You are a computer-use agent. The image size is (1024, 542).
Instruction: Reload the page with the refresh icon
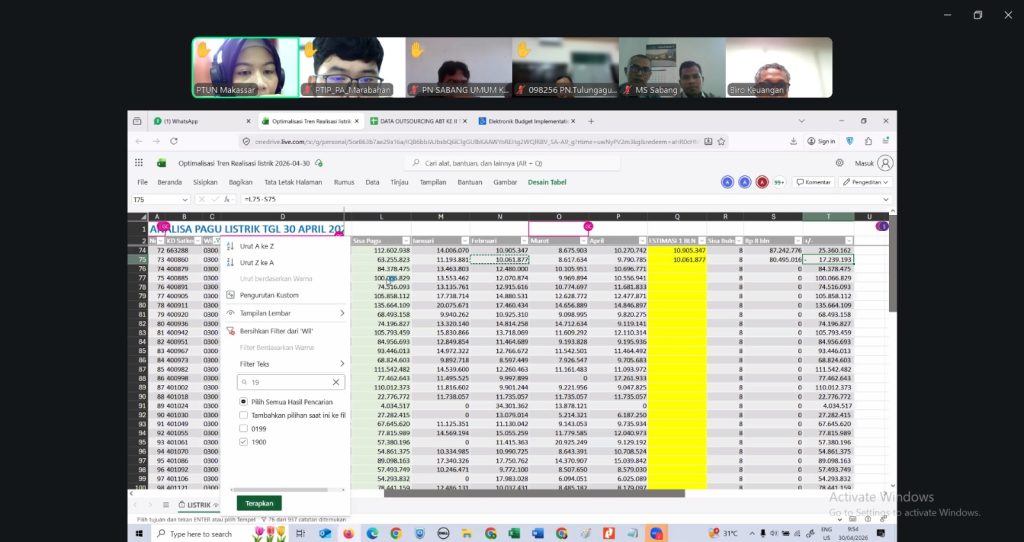[x=174, y=141]
